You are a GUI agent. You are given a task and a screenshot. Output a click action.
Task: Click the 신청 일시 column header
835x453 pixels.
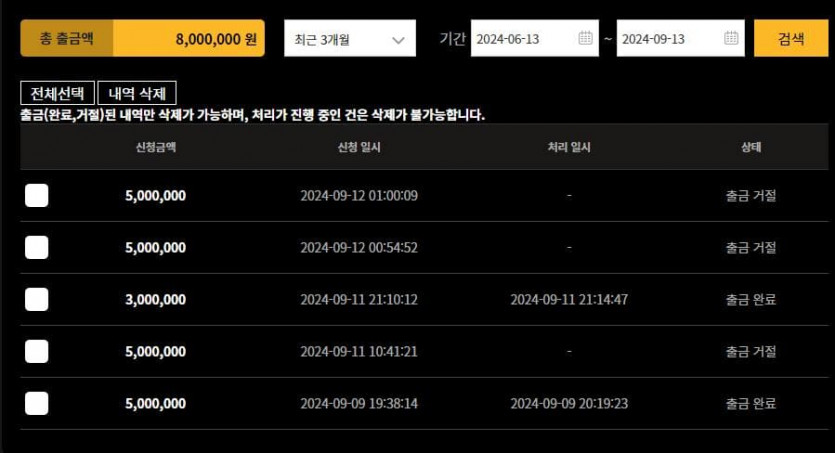point(359,147)
